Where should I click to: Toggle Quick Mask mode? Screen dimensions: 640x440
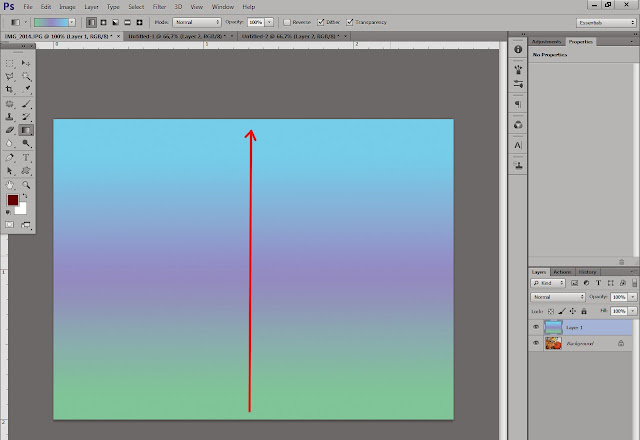[9, 224]
